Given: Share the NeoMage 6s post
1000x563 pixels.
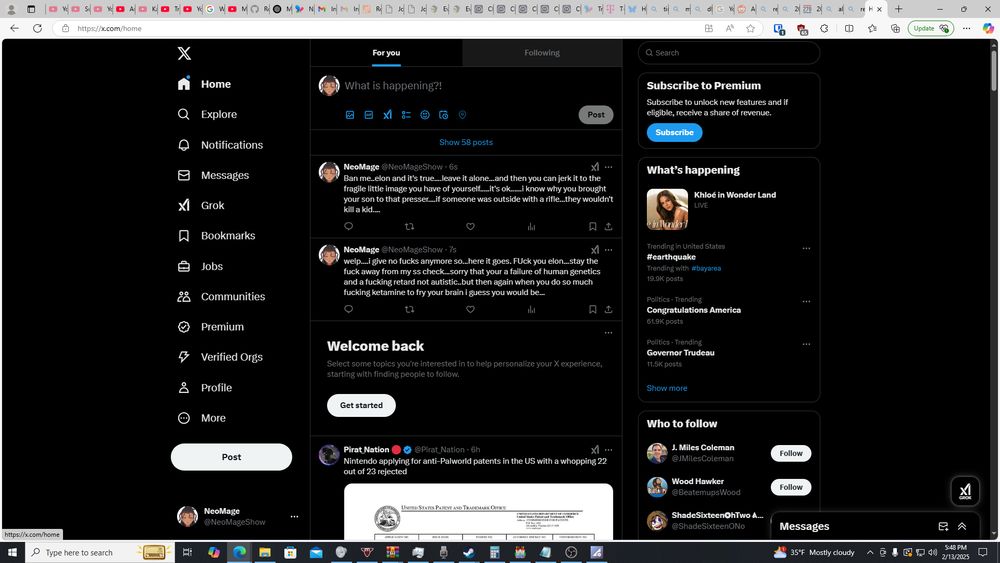Looking at the screenshot, I should click(608, 226).
